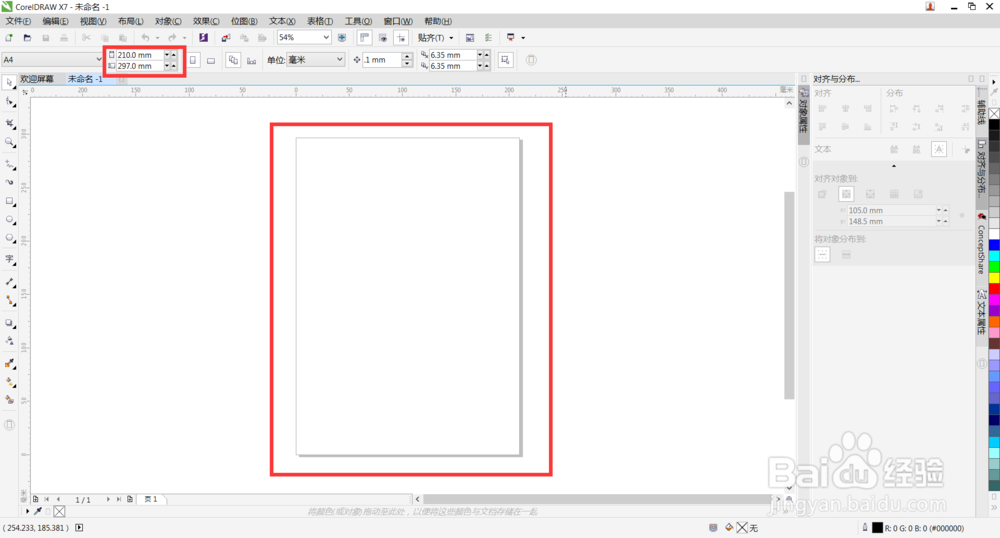The width and height of the screenshot is (1000, 538).
Task: Open the 文件(F) menu
Action: coord(18,21)
